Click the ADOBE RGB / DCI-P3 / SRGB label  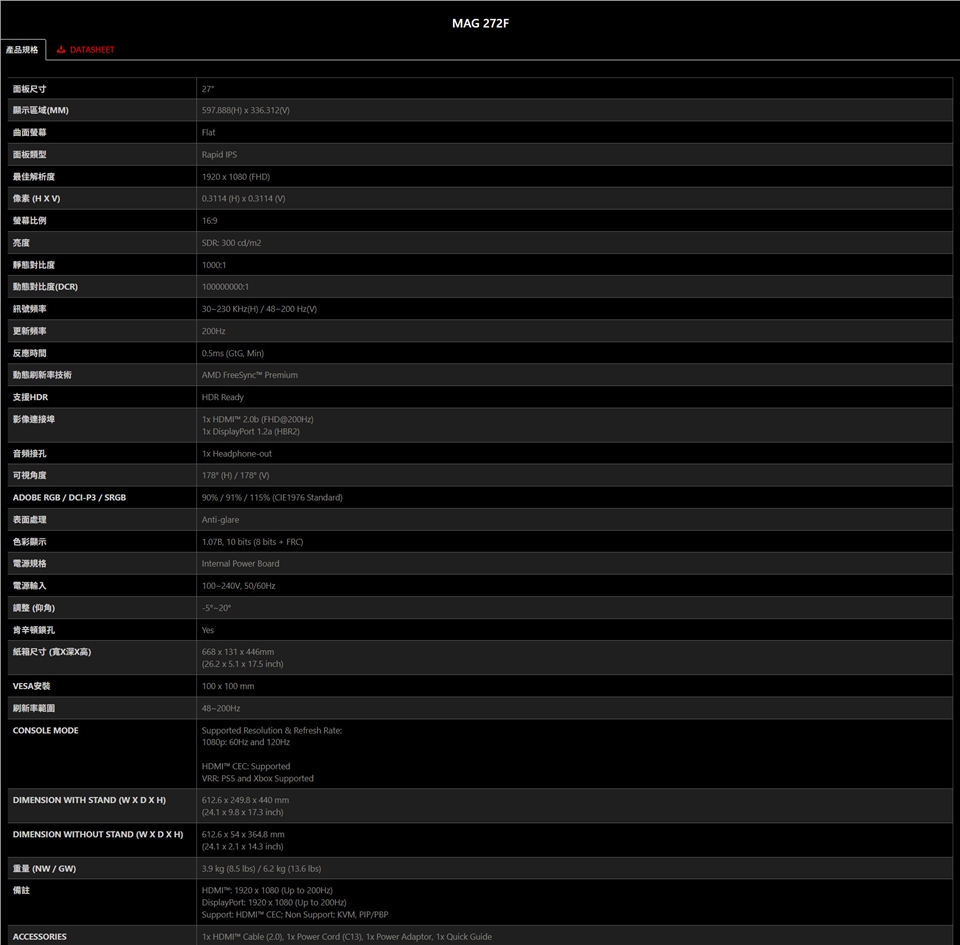coord(69,498)
